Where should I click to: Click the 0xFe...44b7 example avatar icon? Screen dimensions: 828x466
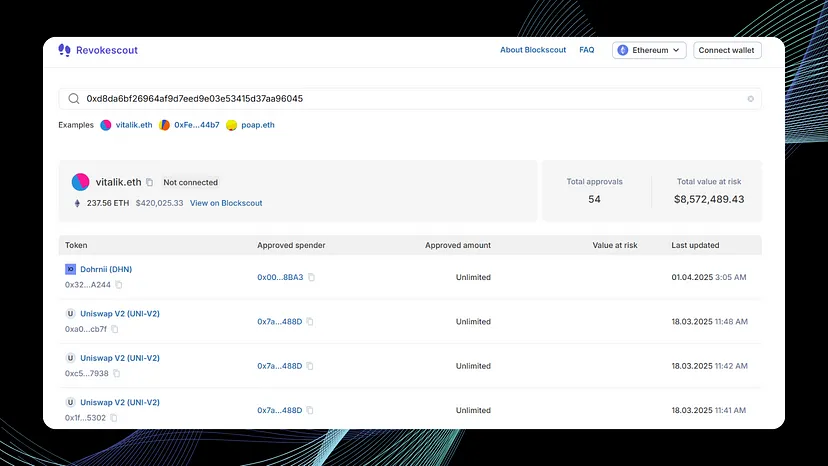pos(164,125)
